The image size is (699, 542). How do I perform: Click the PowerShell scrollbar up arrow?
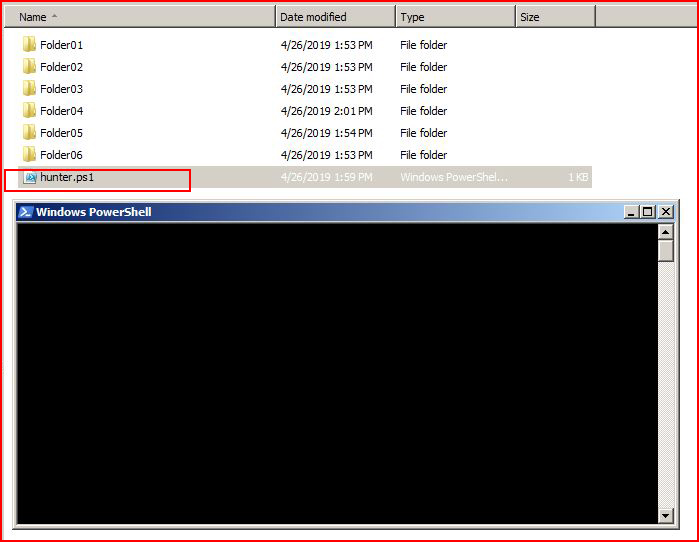coord(666,232)
